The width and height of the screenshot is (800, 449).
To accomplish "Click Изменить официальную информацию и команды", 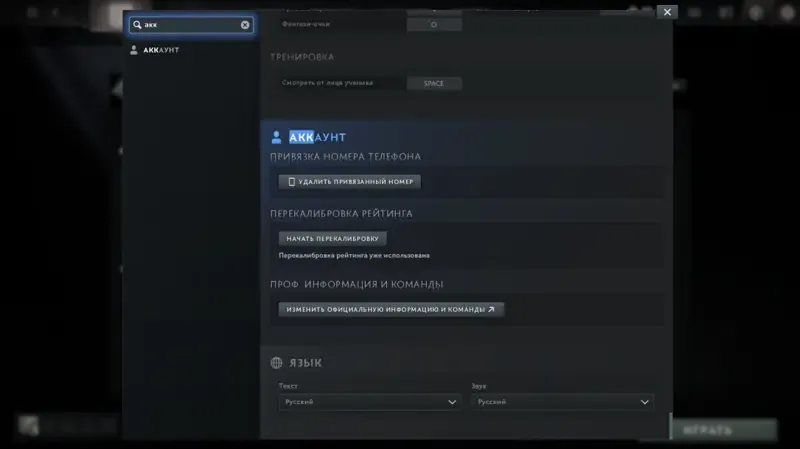I will click(391, 309).
